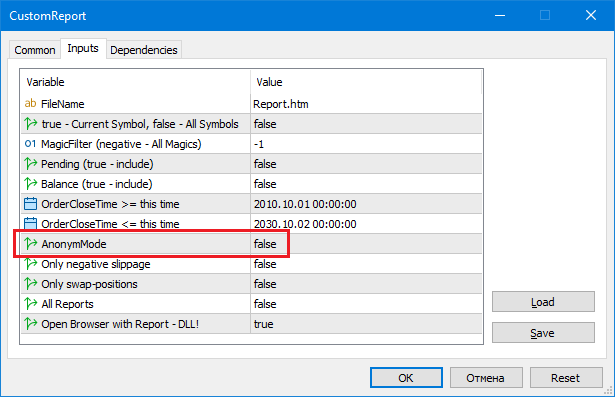Image resolution: width=615 pixels, height=397 pixels.
Task: Select the Only negative slippage value cell
Action: pyautogui.click(x=366, y=264)
